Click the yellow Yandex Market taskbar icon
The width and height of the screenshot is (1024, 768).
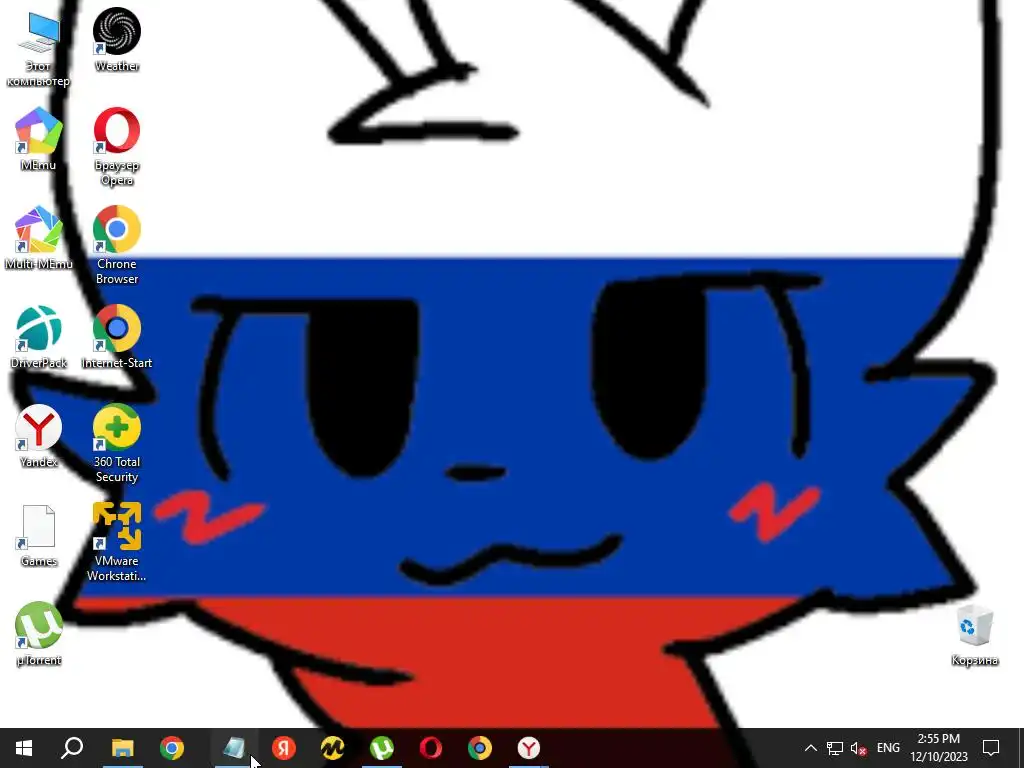pos(333,748)
